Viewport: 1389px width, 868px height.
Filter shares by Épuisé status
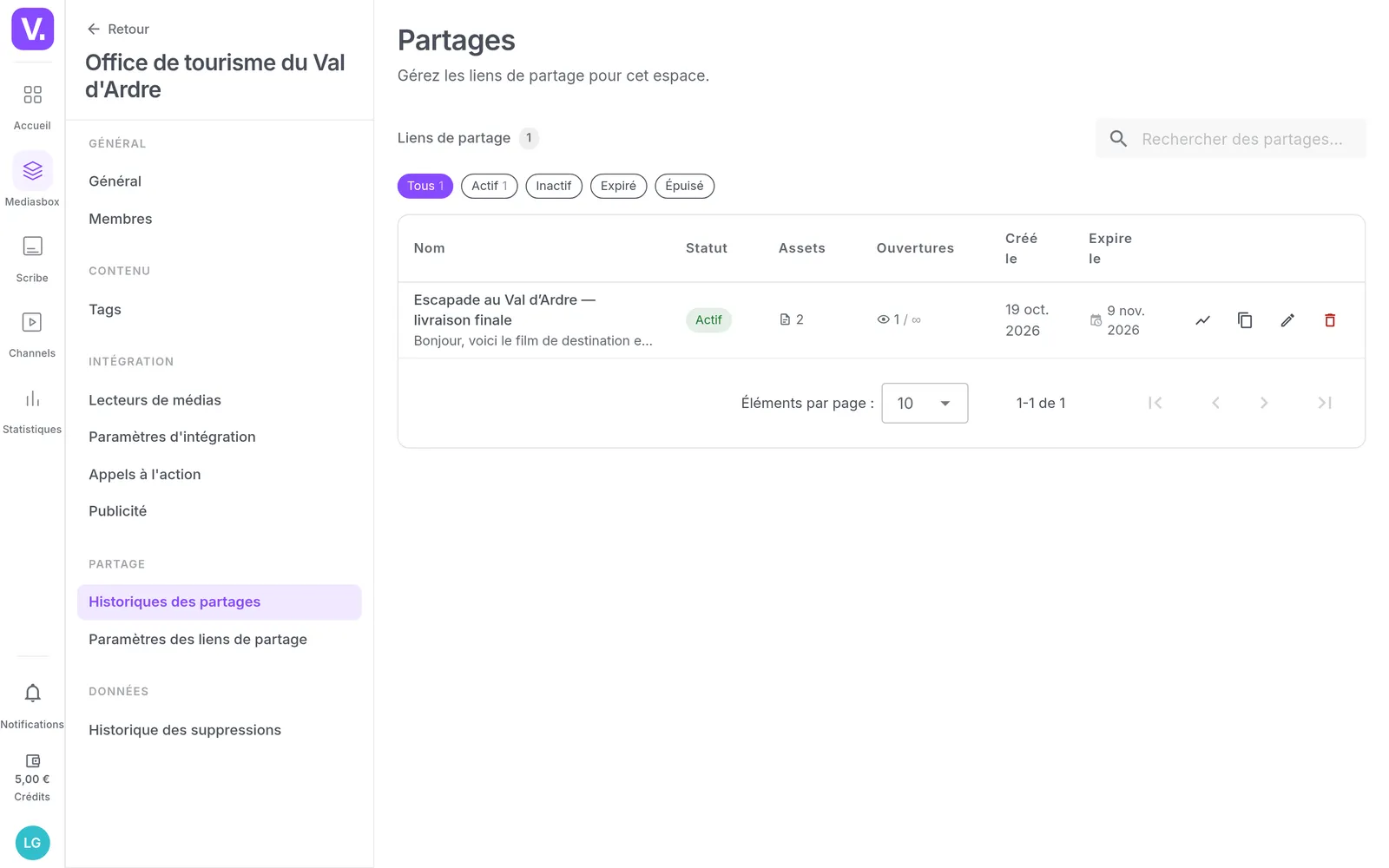pos(684,186)
